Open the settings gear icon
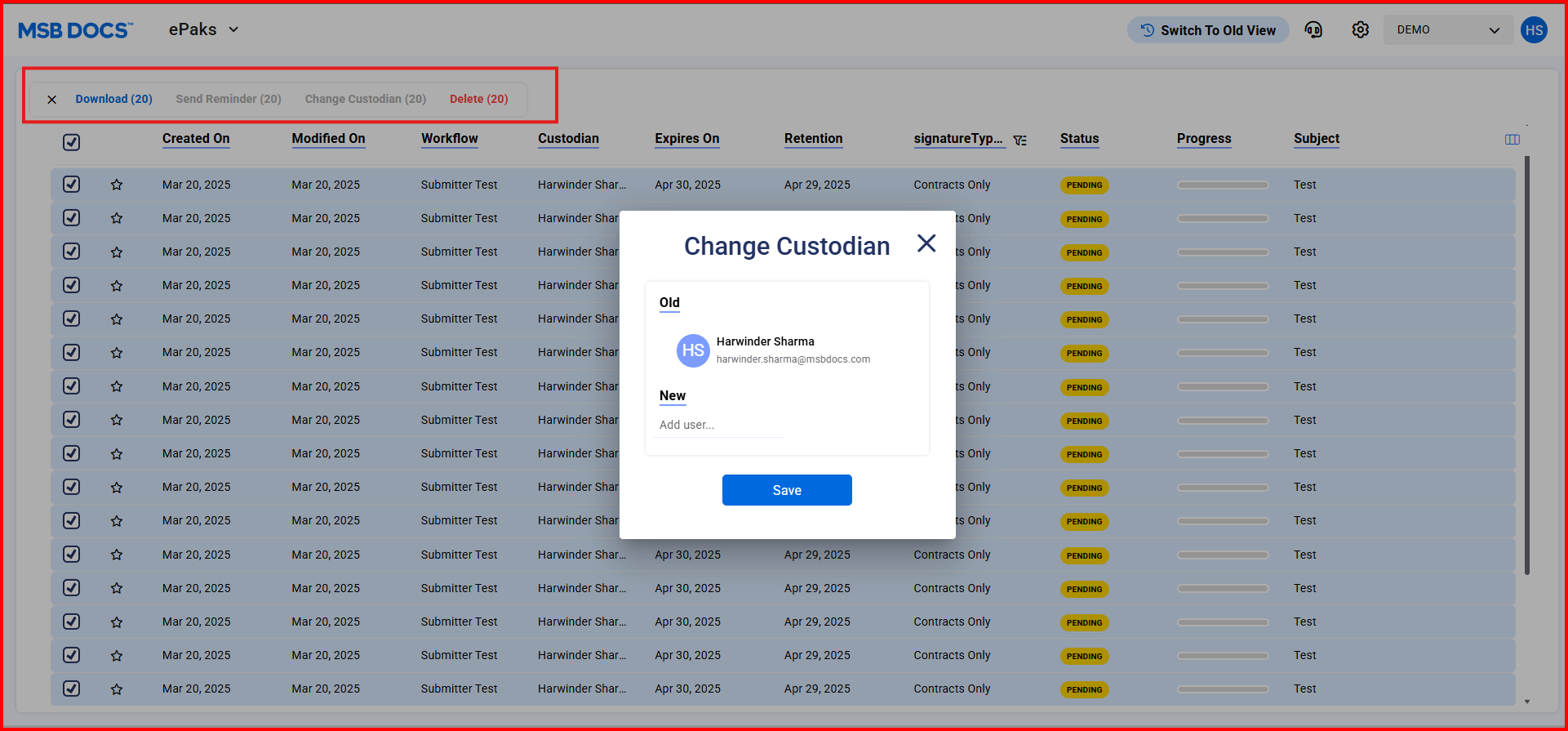 tap(1360, 30)
